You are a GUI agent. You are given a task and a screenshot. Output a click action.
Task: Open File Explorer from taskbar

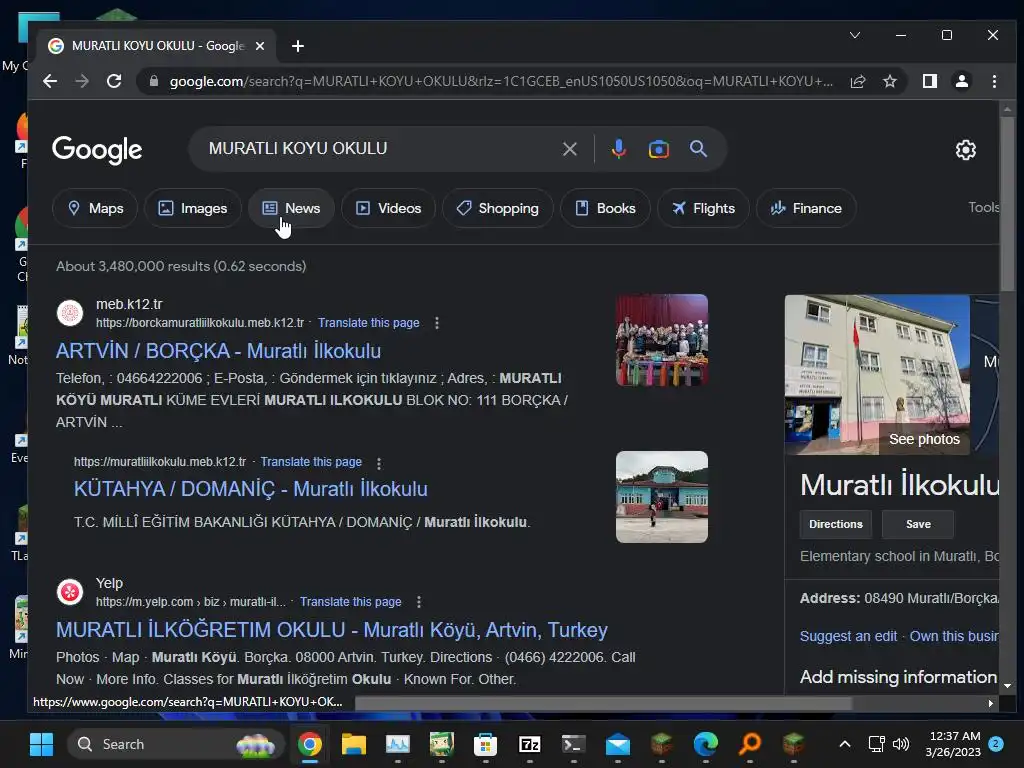(353, 744)
